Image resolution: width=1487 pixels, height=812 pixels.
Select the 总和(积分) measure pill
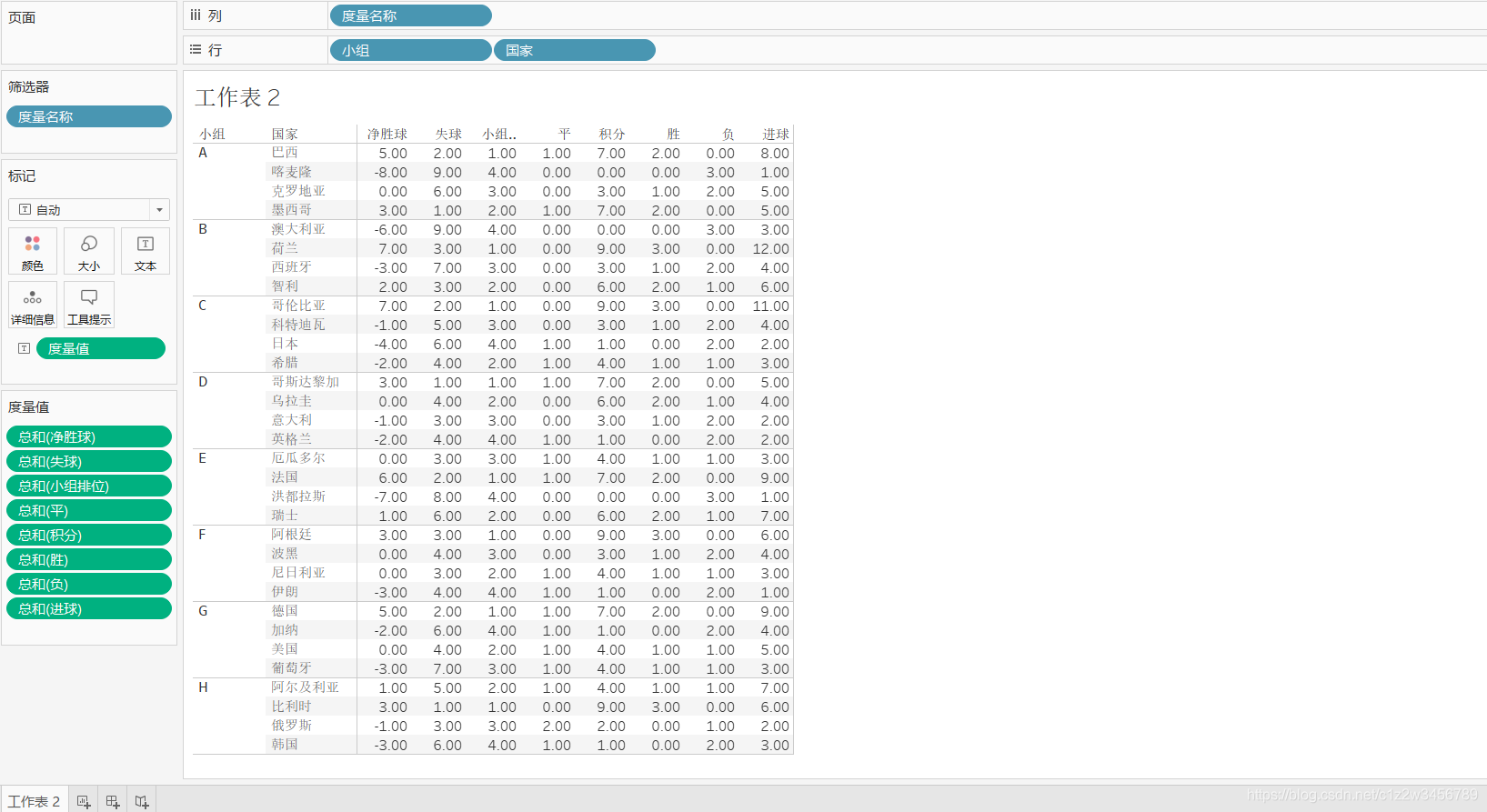(89, 535)
